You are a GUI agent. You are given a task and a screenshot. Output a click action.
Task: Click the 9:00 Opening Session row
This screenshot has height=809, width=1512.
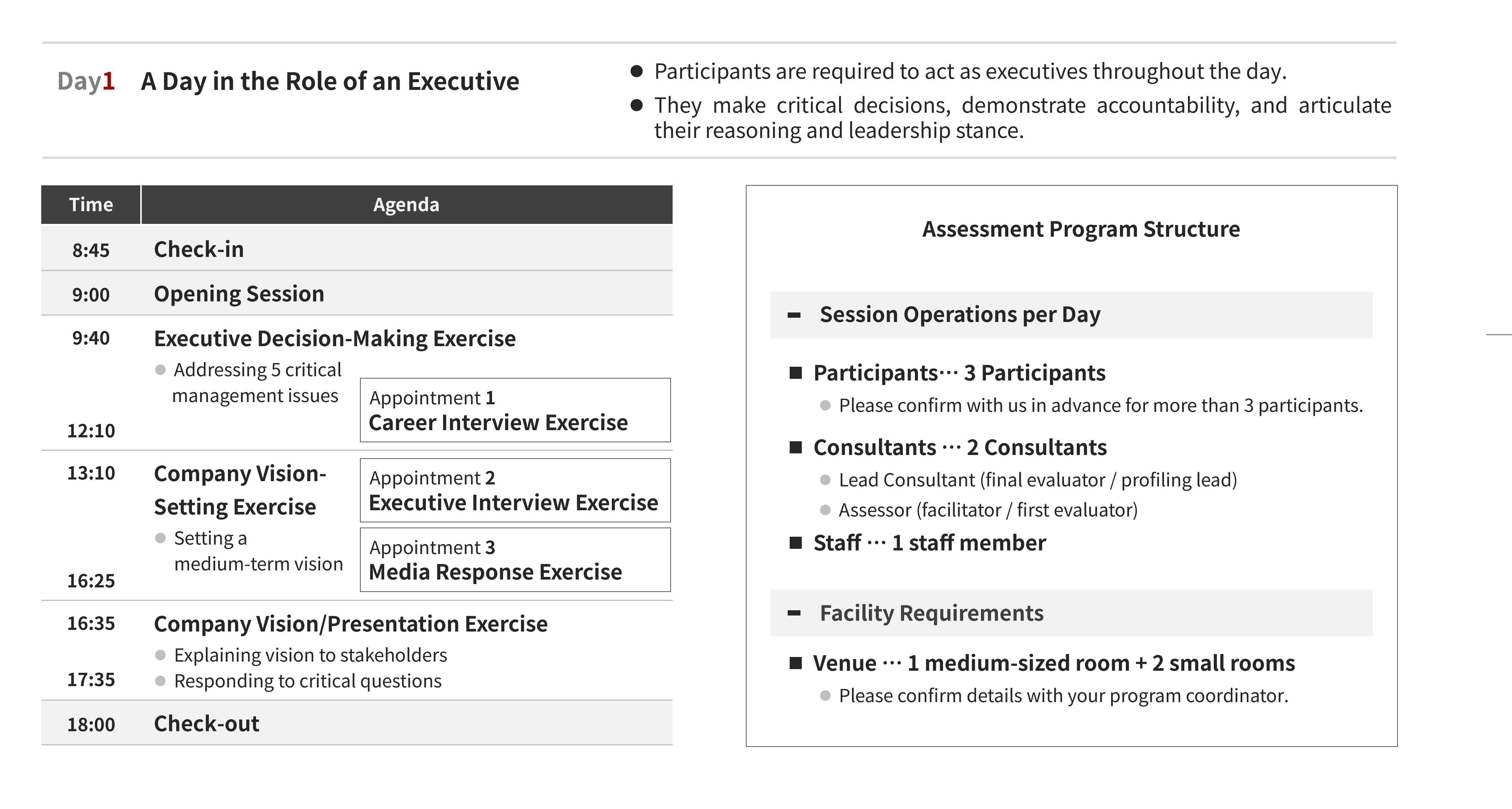(x=356, y=293)
